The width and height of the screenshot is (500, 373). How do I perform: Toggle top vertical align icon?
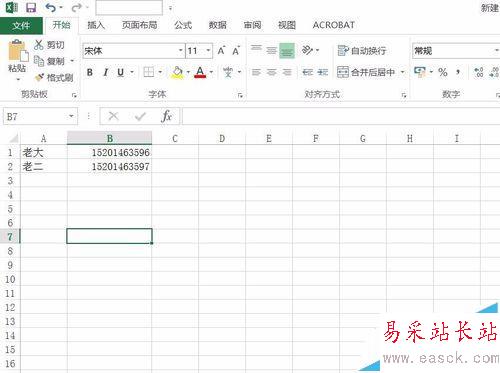pos(256,50)
